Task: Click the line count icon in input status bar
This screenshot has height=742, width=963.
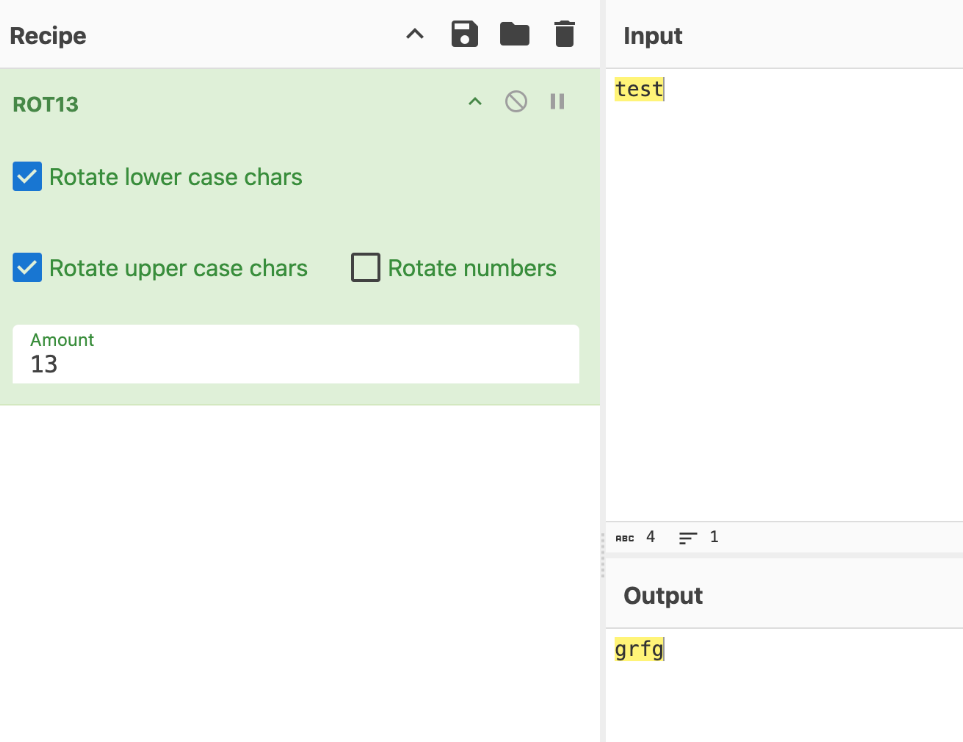Action: point(688,538)
